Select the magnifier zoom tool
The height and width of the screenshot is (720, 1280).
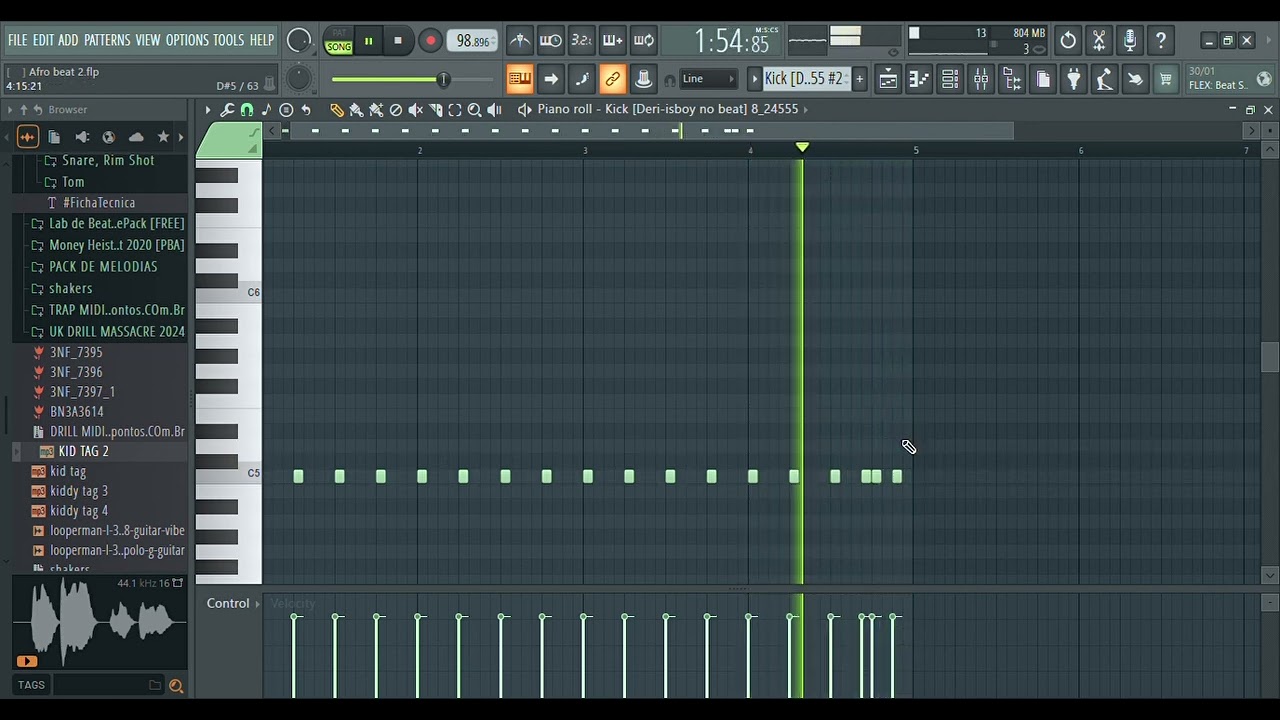pyautogui.click(x=475, y=110)
